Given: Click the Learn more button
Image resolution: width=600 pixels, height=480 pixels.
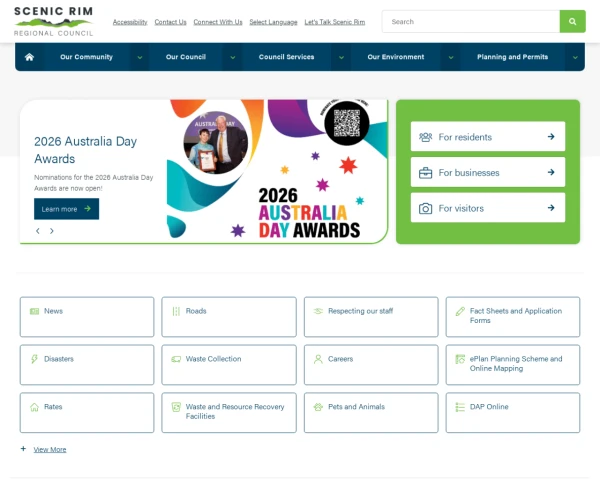Looking at the screenshot, I should coord(67,209).
